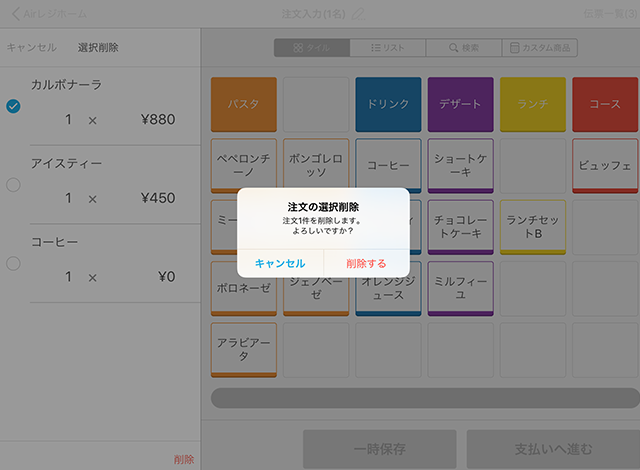The height and width of the screenshot is (470, 640).
Task: Add オレンジジュース to order
Action: (388, 296)
